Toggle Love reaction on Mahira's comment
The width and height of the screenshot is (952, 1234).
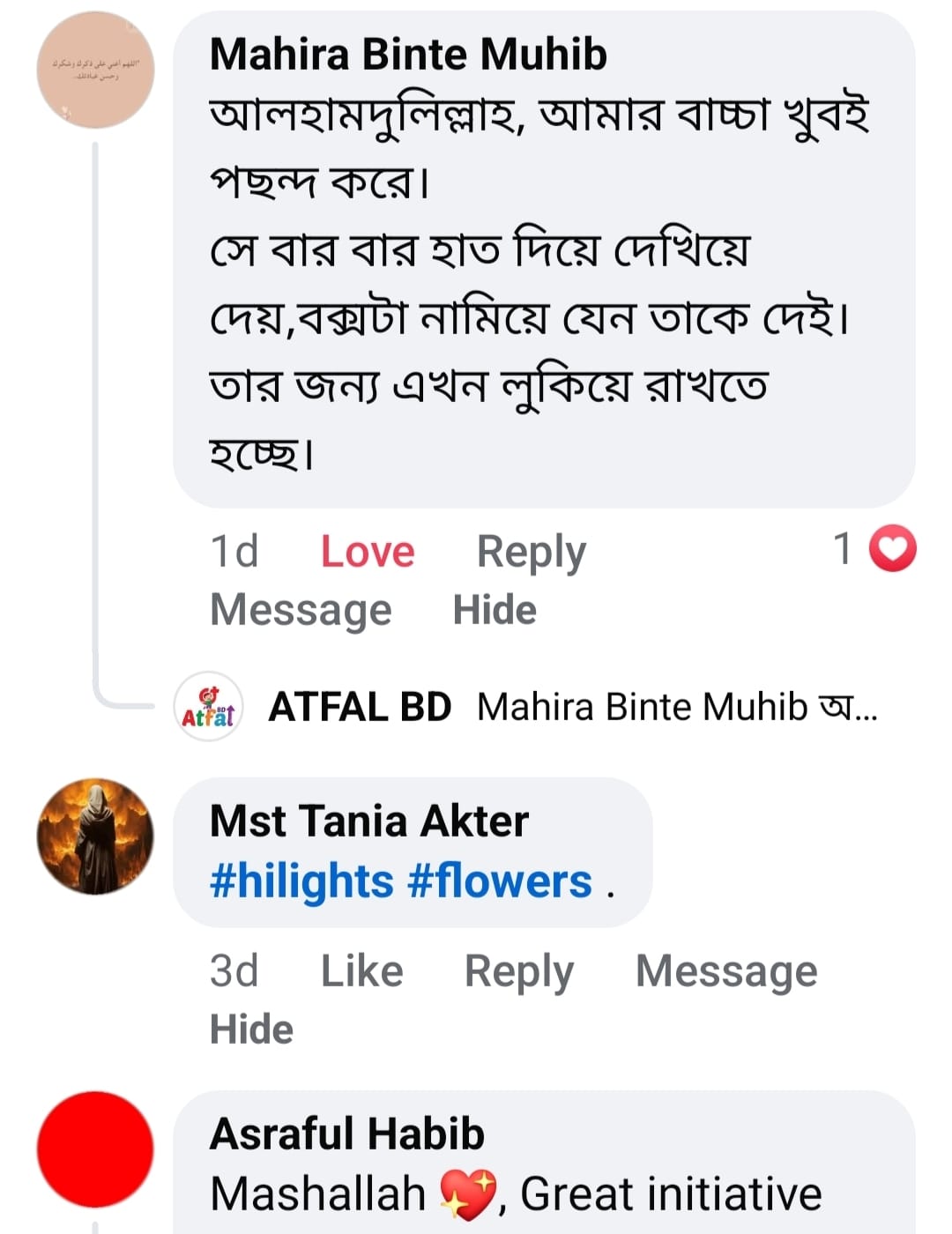tap(367, 552)
